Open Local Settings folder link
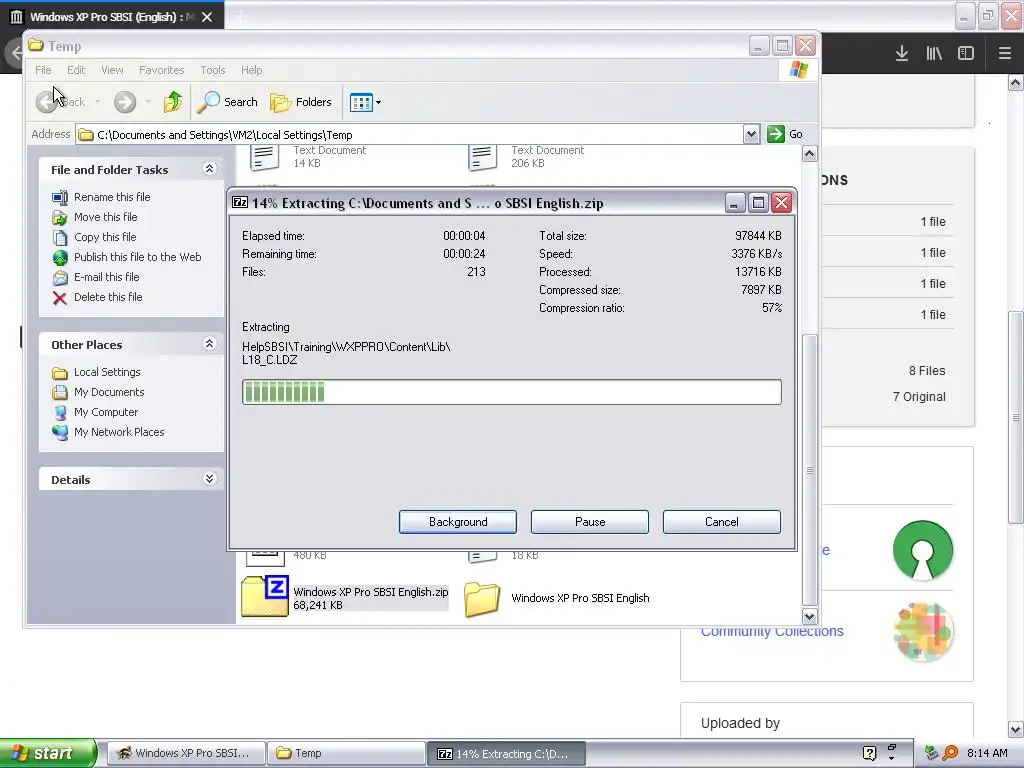 tap(107, 372)
